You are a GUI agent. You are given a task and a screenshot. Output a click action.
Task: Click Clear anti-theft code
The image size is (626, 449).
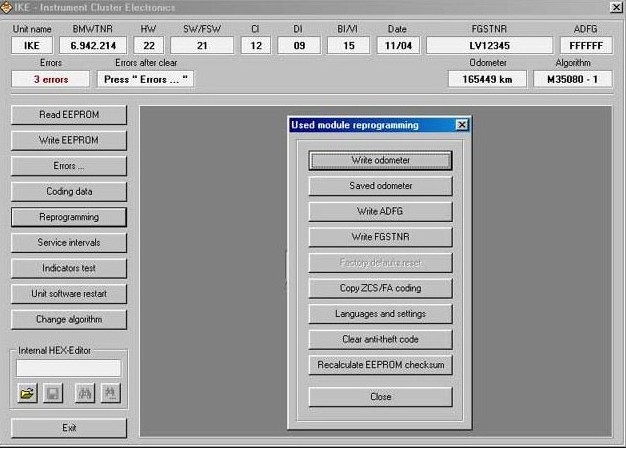[x=380, y=339]
